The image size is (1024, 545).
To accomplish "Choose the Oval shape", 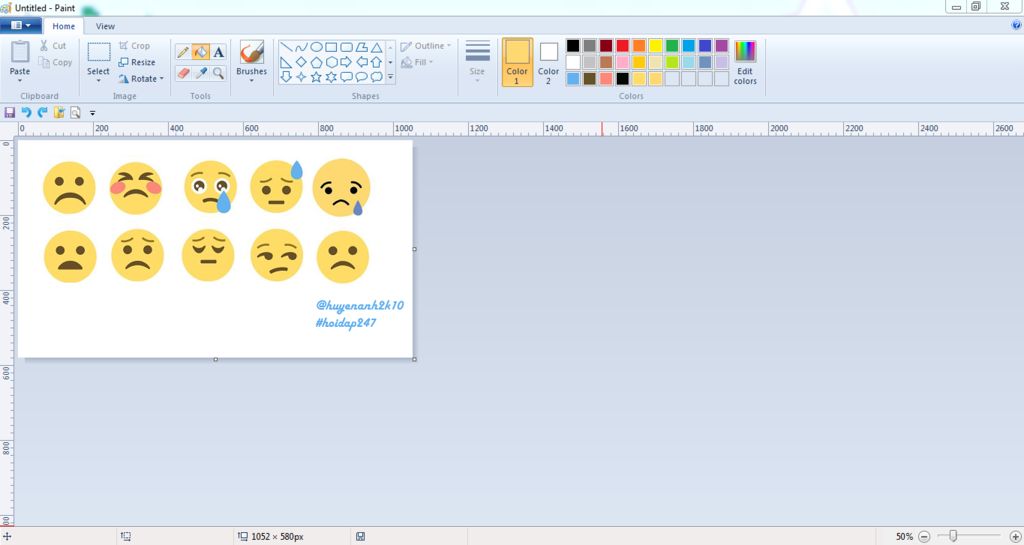I will point(316,48).
